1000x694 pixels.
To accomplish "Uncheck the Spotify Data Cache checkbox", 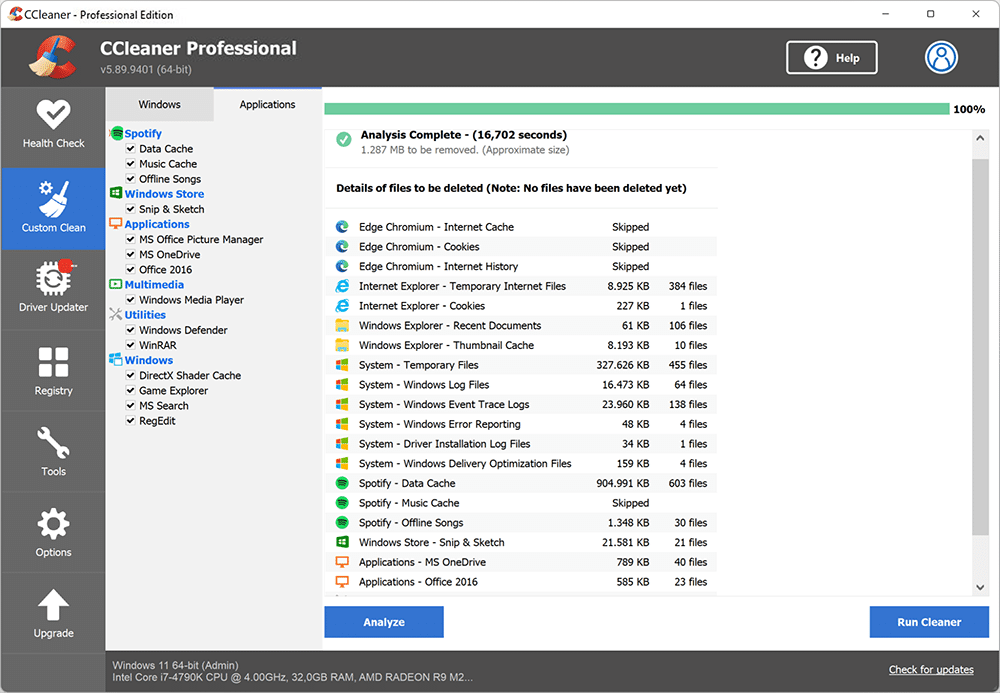I will (x=129, y=148).
